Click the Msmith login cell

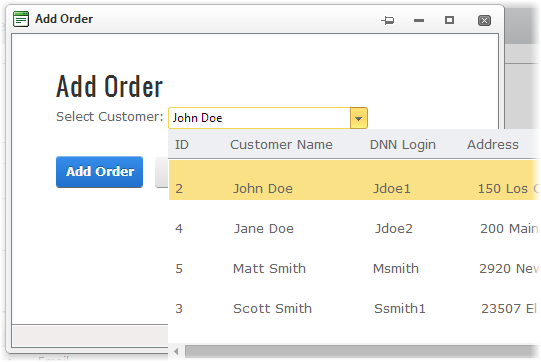coord(396,269)
